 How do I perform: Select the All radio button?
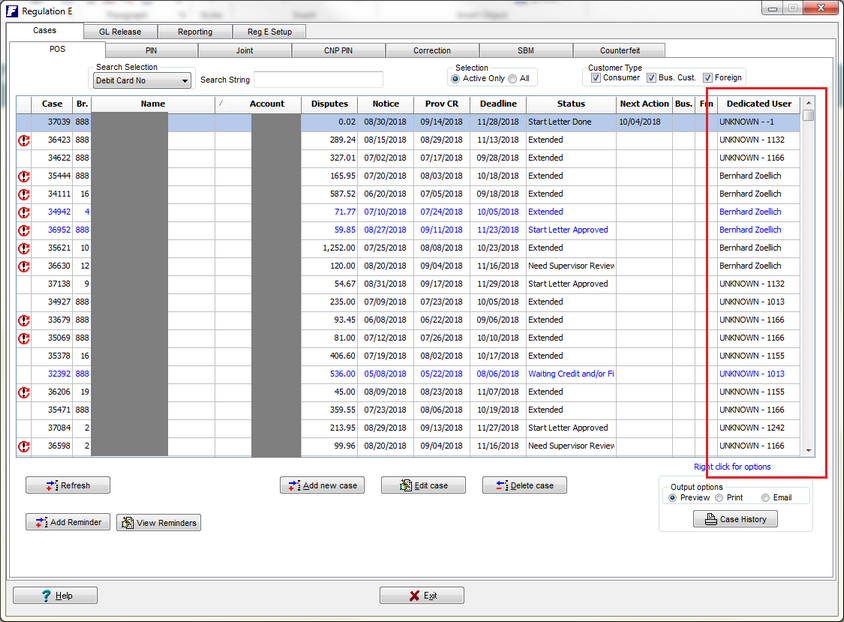(513, 78)
